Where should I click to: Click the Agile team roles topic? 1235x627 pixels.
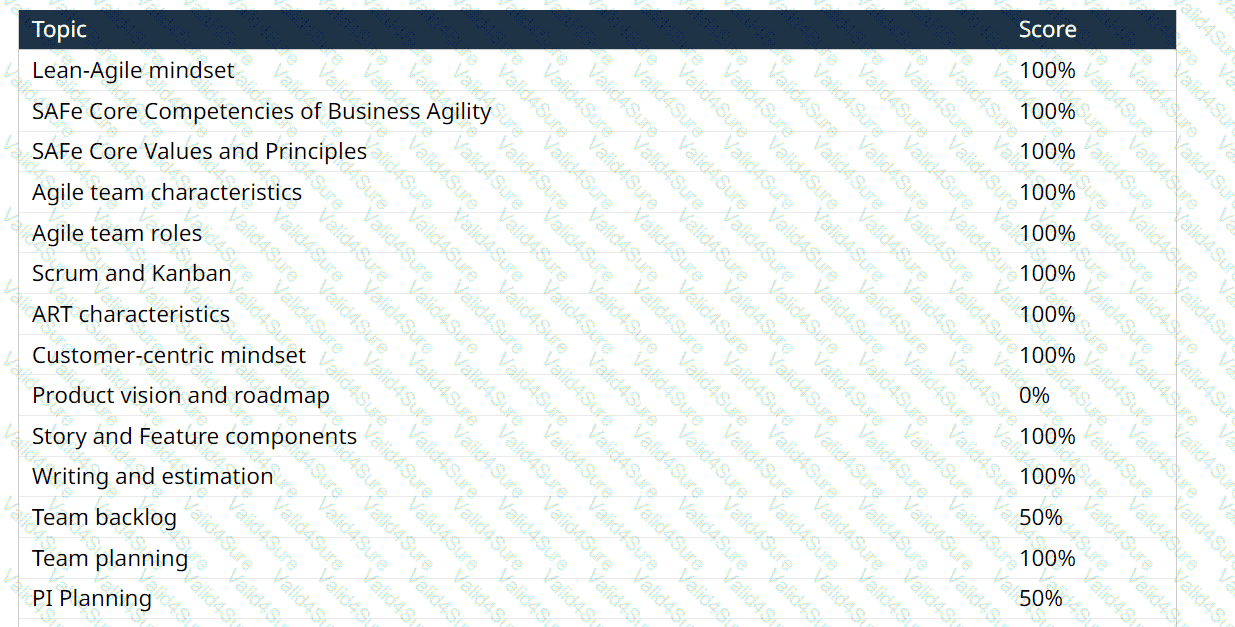(x=117, y=233)
